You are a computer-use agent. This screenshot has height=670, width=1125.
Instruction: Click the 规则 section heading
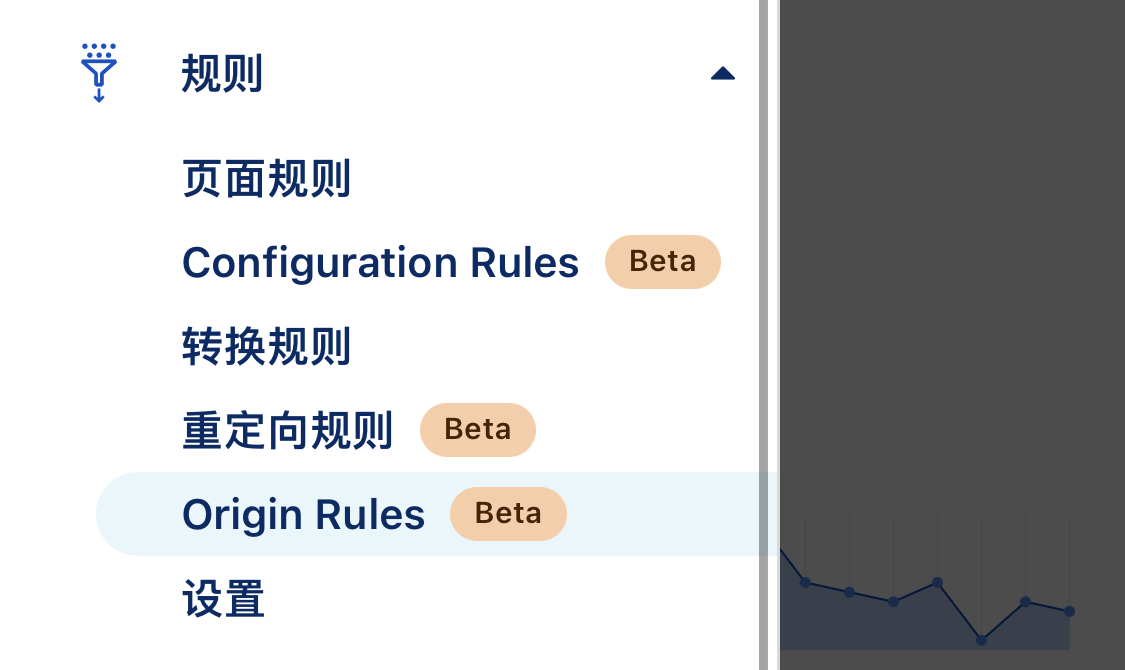(222, 74)
